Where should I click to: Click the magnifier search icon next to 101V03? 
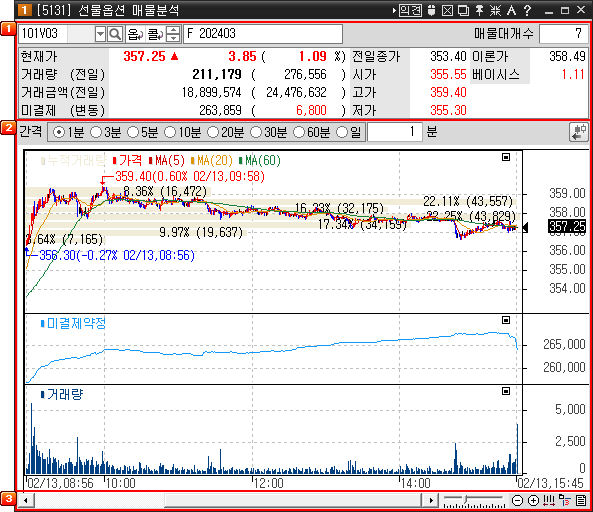point(115,34)
